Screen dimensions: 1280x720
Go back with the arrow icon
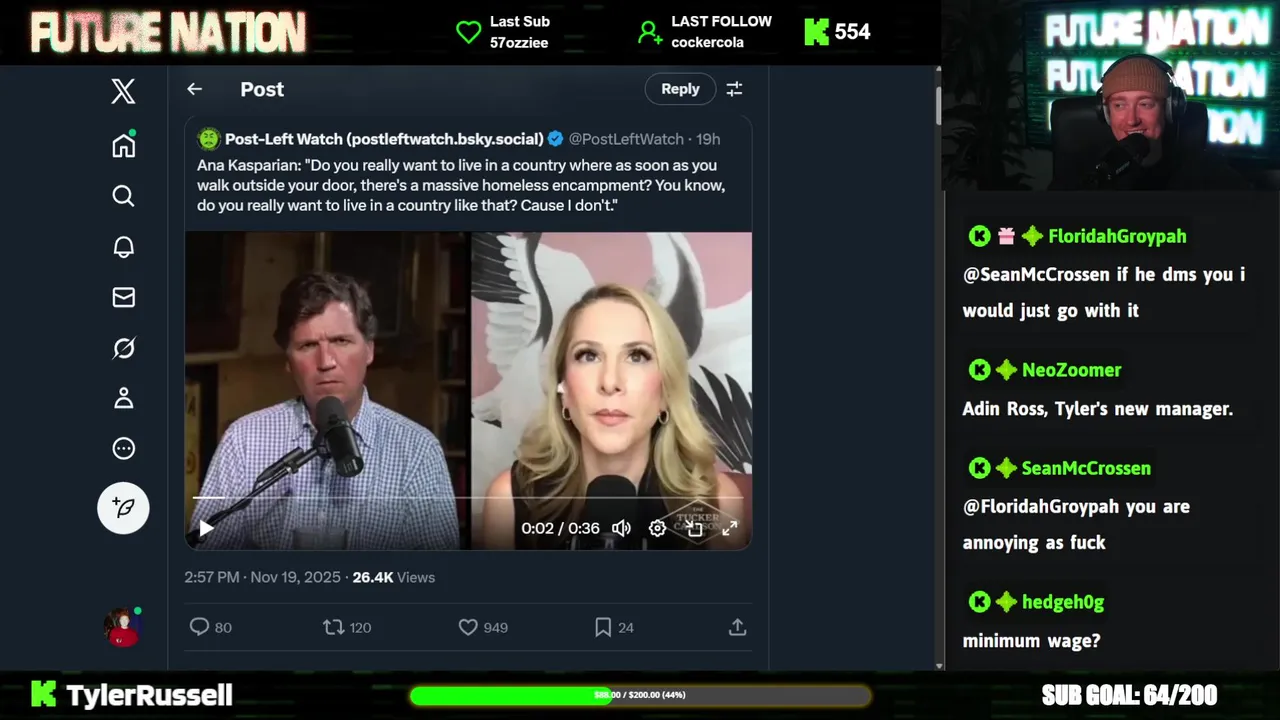pyautogui.click(x=194, y=89)
